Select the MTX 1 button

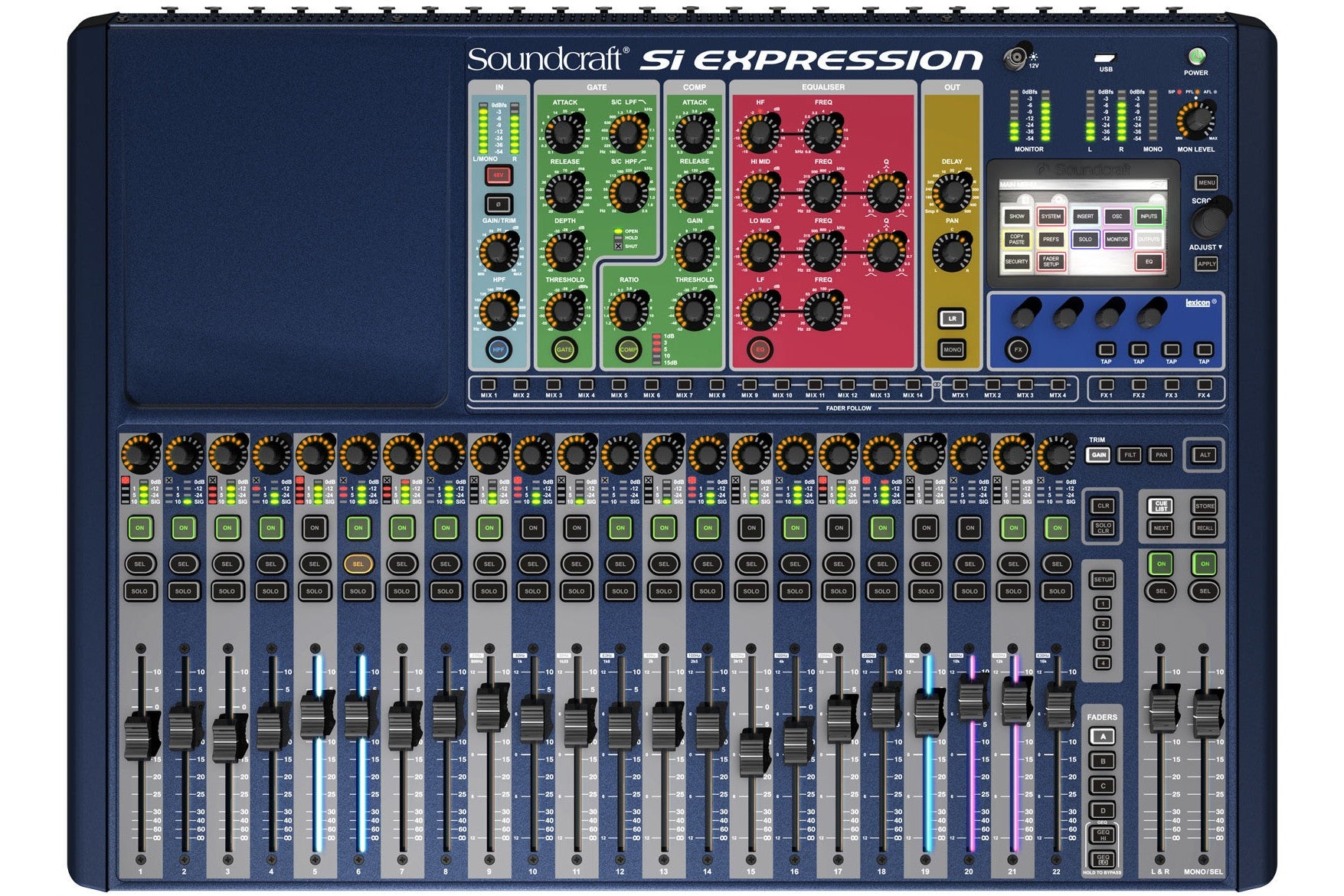point(960,385)
